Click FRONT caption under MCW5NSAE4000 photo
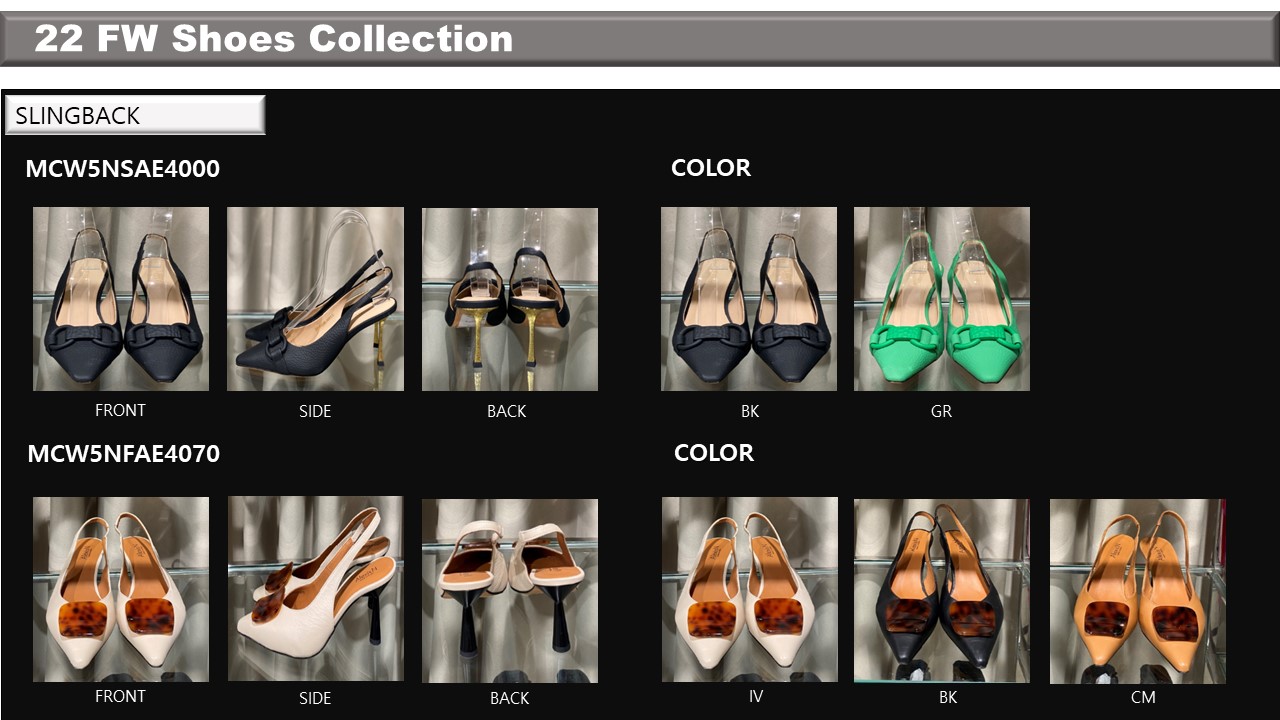 (x=120, y=410)
